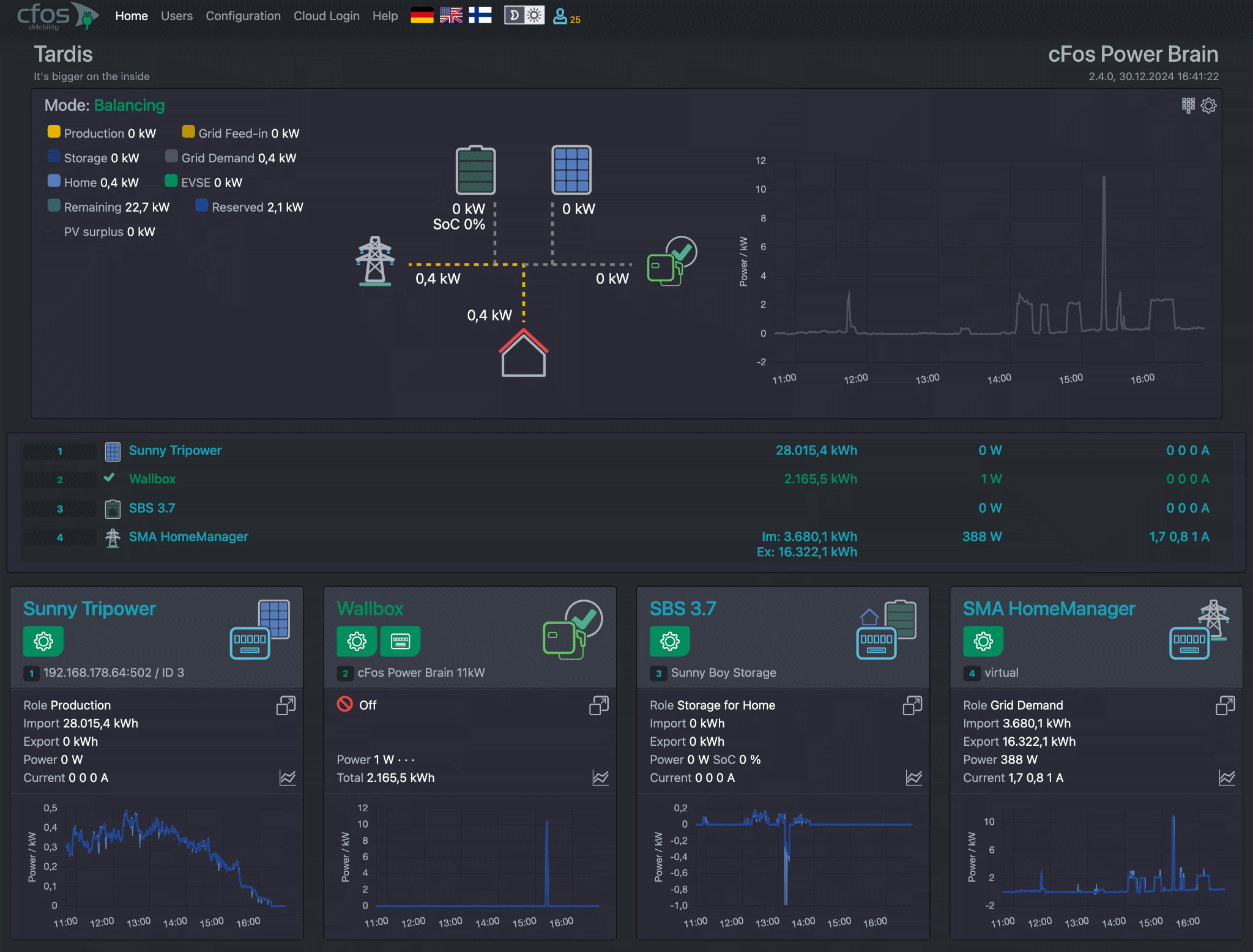The height and width of the screenshot is (952, 1253).
Task: Expand the SMA HomeManager chart icon
Action: pyautogui.click(x=1227, y=778)
